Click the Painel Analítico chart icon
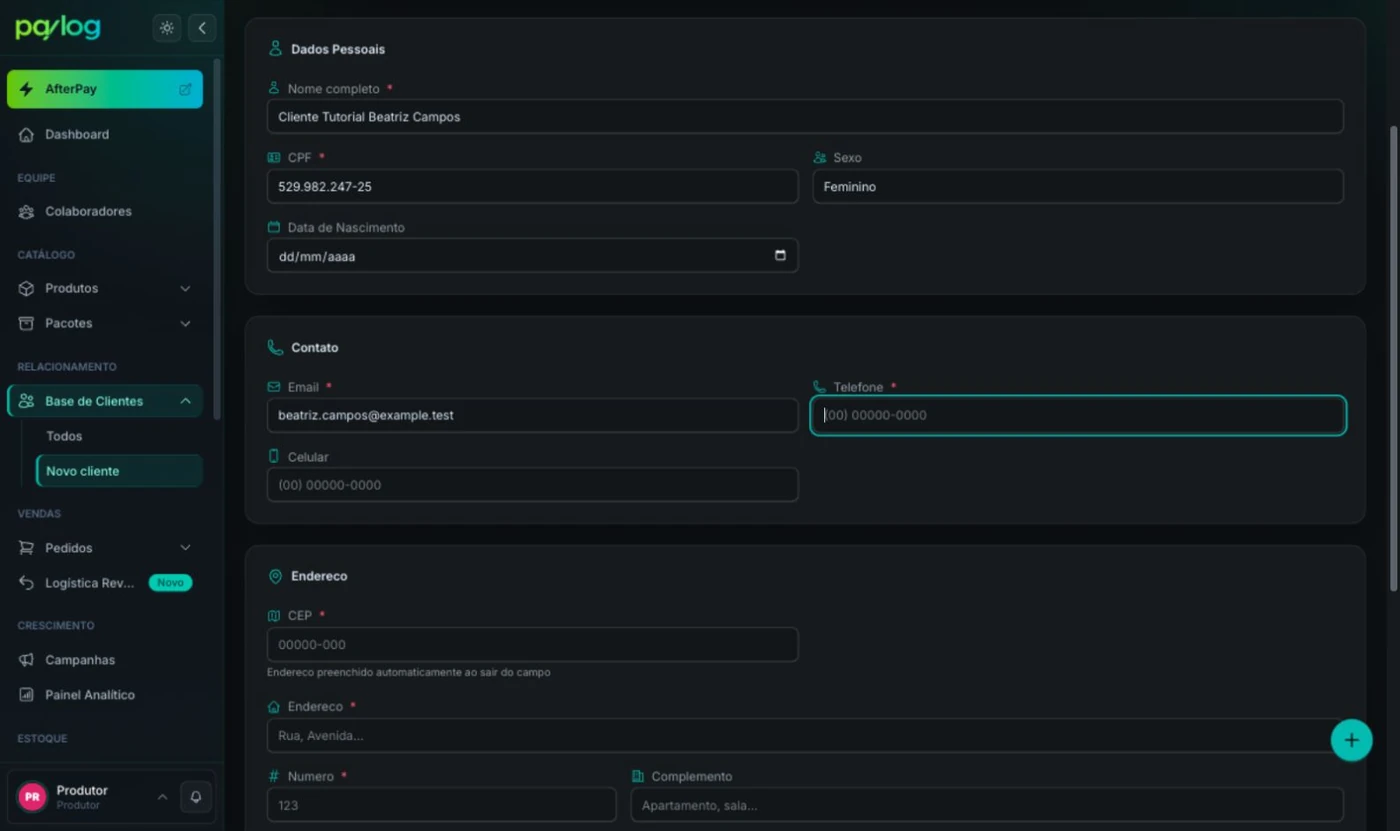The width and height of the screenshot is (1400, 831). [x=27, y=695]
